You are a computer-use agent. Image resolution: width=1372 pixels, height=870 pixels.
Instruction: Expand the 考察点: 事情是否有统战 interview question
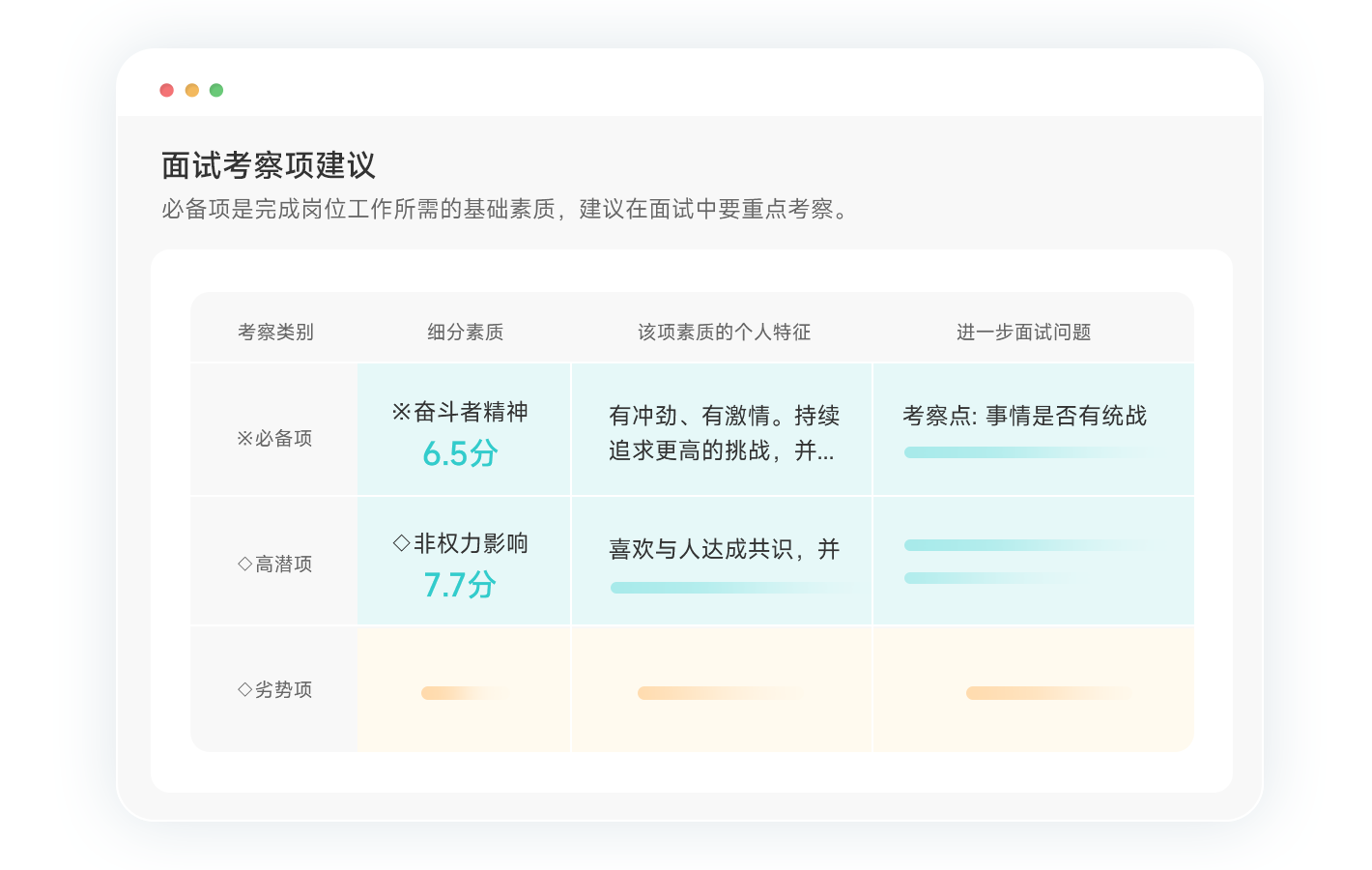coord(1024,417)
